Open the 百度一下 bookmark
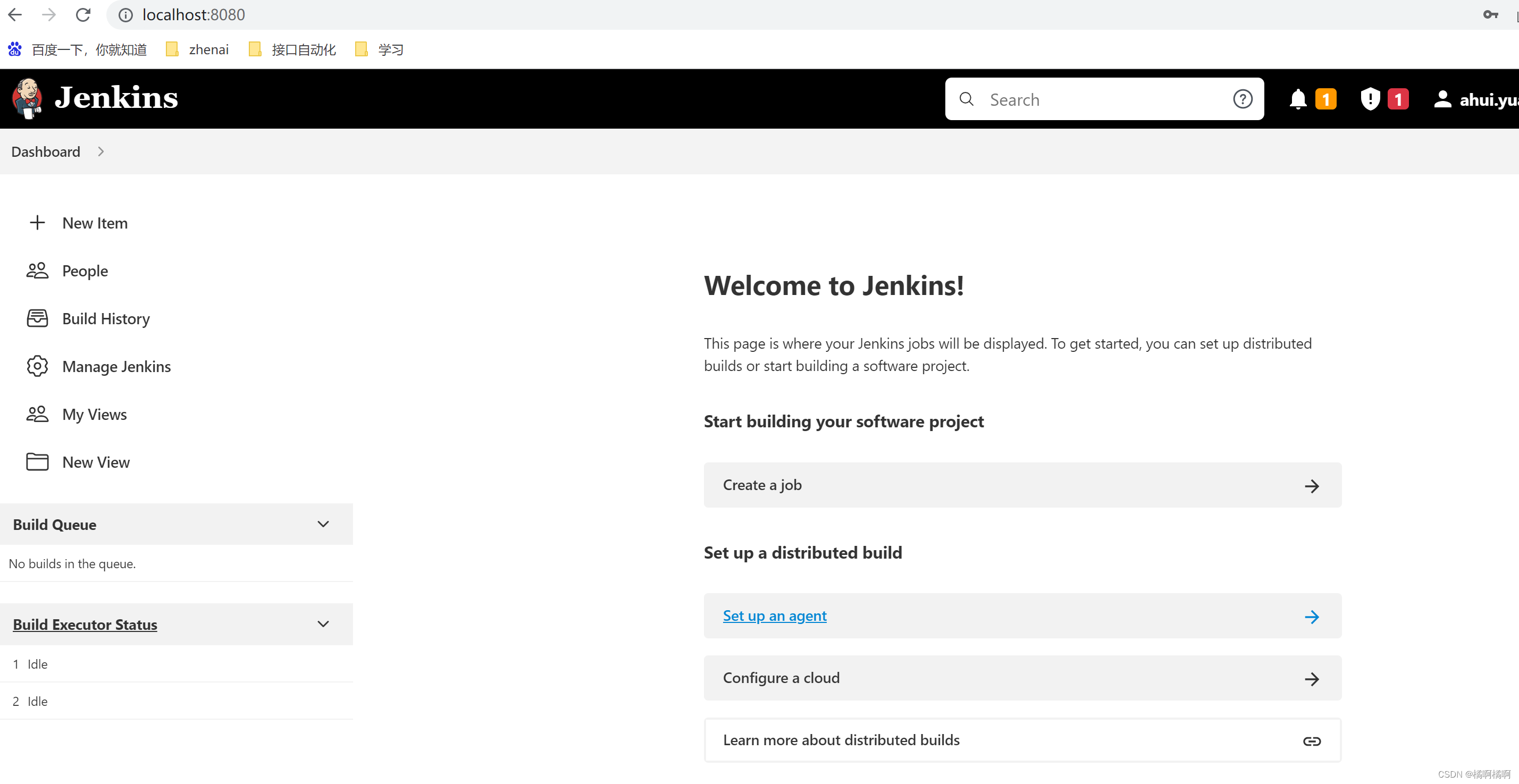 (77, 49)
